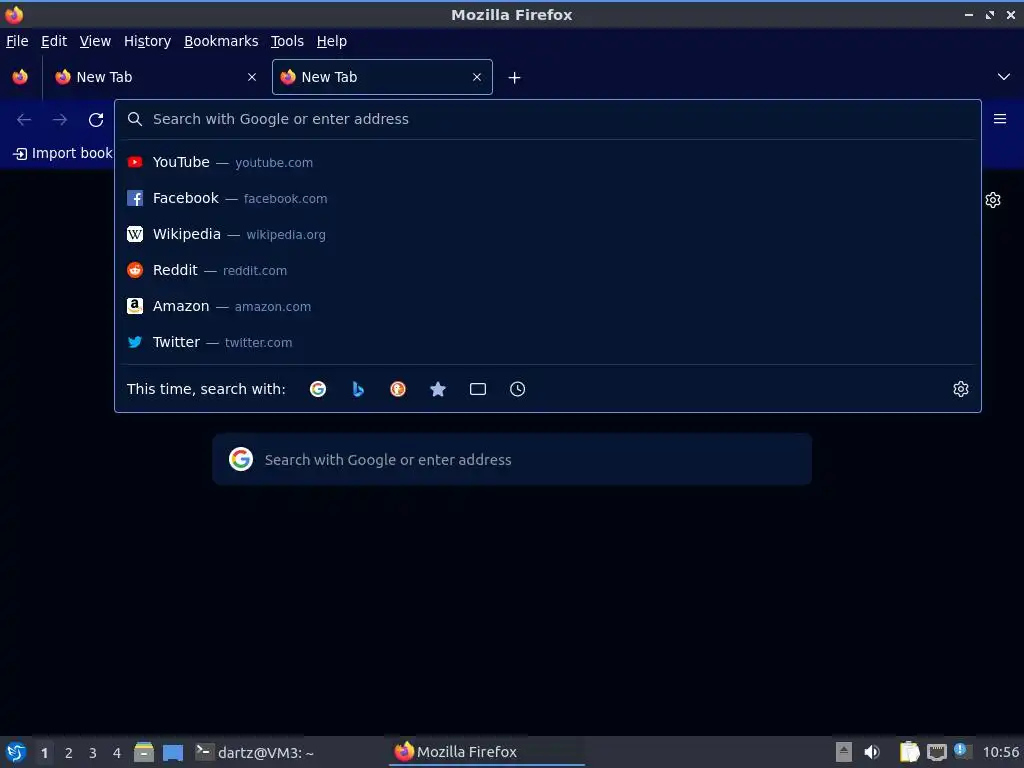The height and width of the screenshot is (768, 1024).
Task: Open the Edit menu
Action: pyautogui.click(x=54, y=41)
